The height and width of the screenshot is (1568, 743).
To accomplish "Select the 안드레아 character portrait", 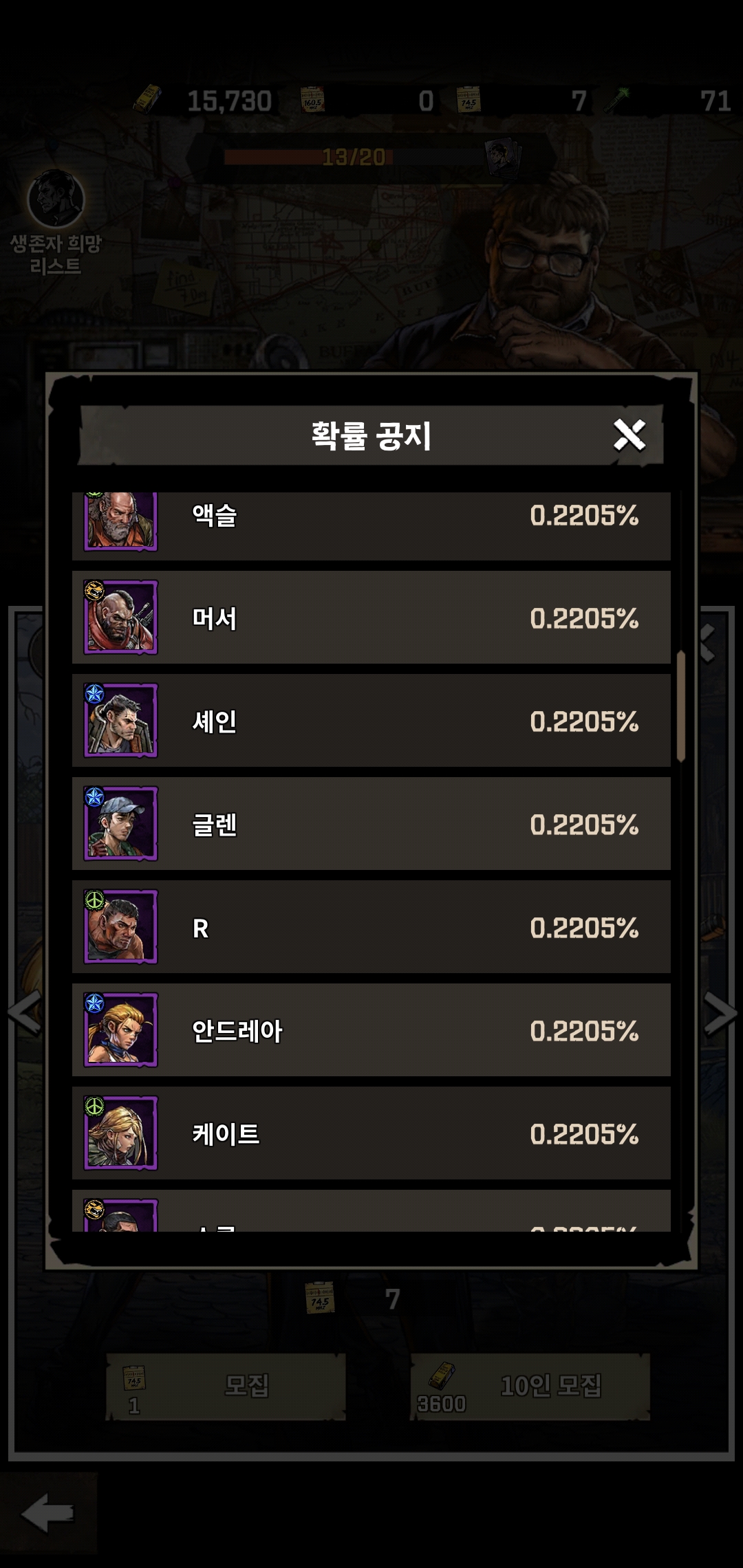I will coord(121,1030).
